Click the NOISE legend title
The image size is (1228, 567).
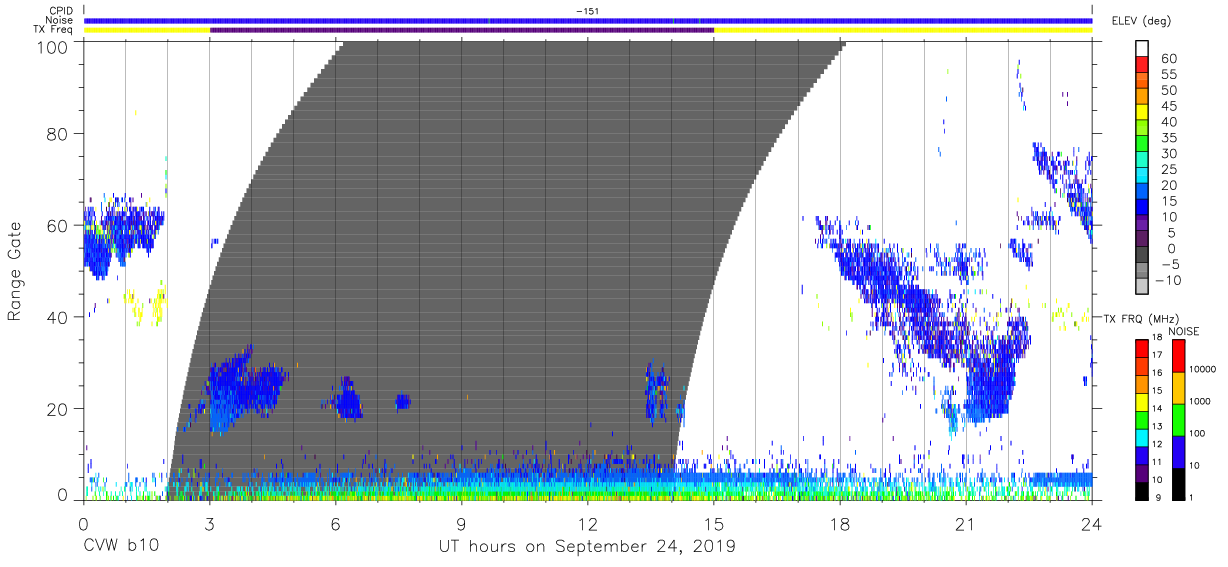click(1183, 331)
